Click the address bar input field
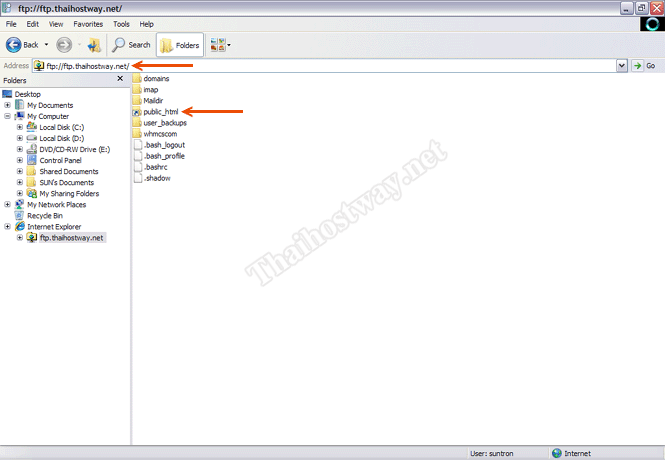This screenshot has width=665, height=460. coord(325,66)
